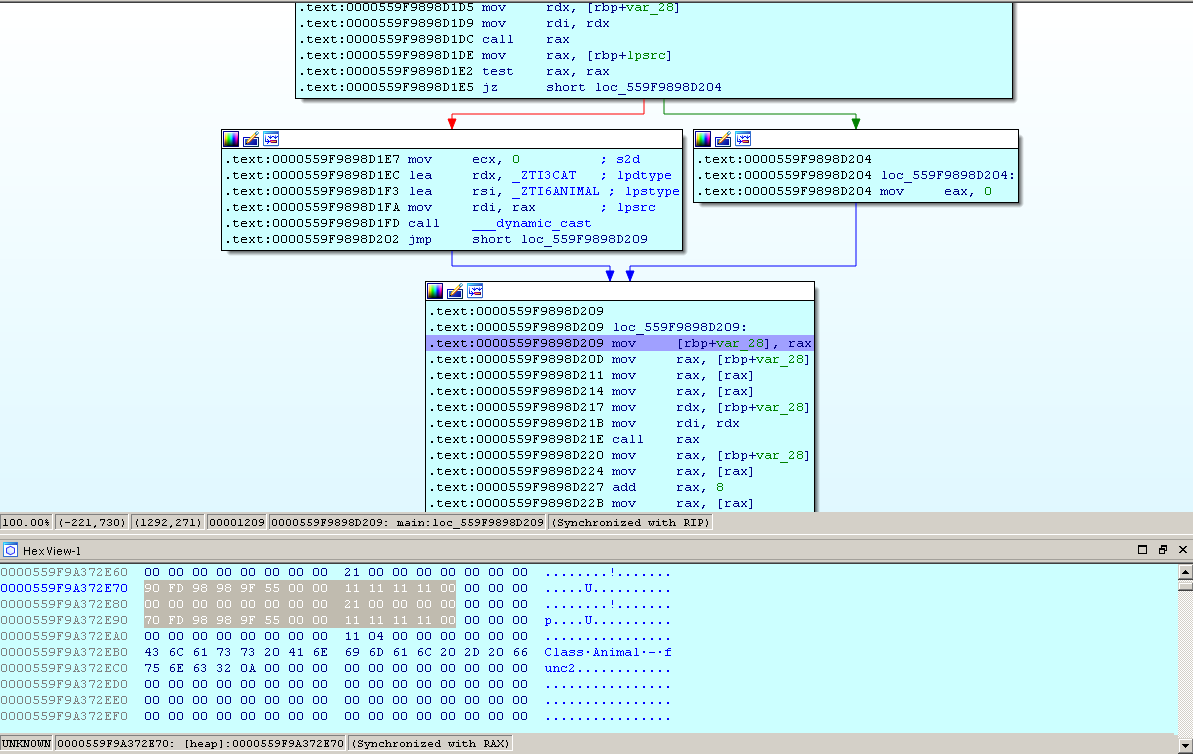This screenshot has height=754, width=1193.
Task: Click the call ___dynamic_cast instruction
Action: [408, 223]
